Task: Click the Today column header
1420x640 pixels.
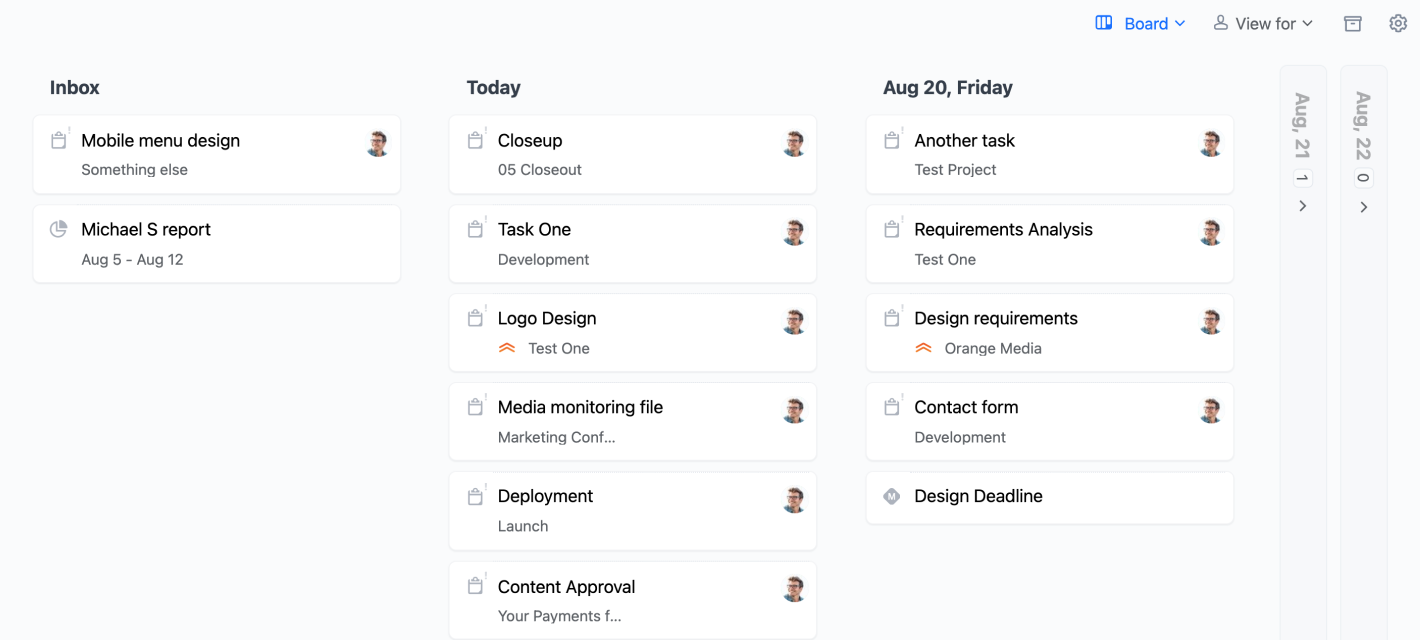Action: (x=493, y=88)
